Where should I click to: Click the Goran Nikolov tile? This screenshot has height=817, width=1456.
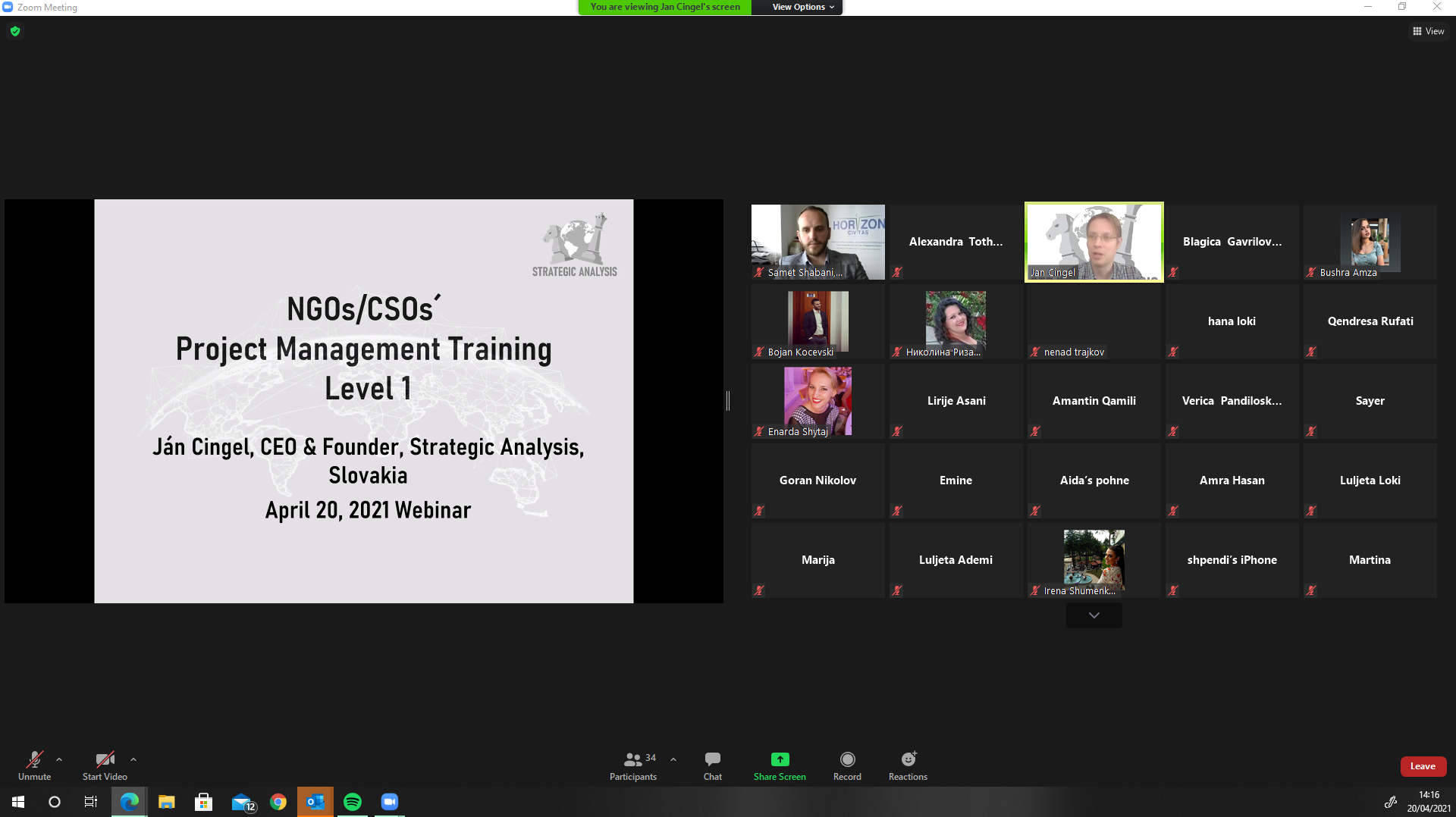coord(817,480)
